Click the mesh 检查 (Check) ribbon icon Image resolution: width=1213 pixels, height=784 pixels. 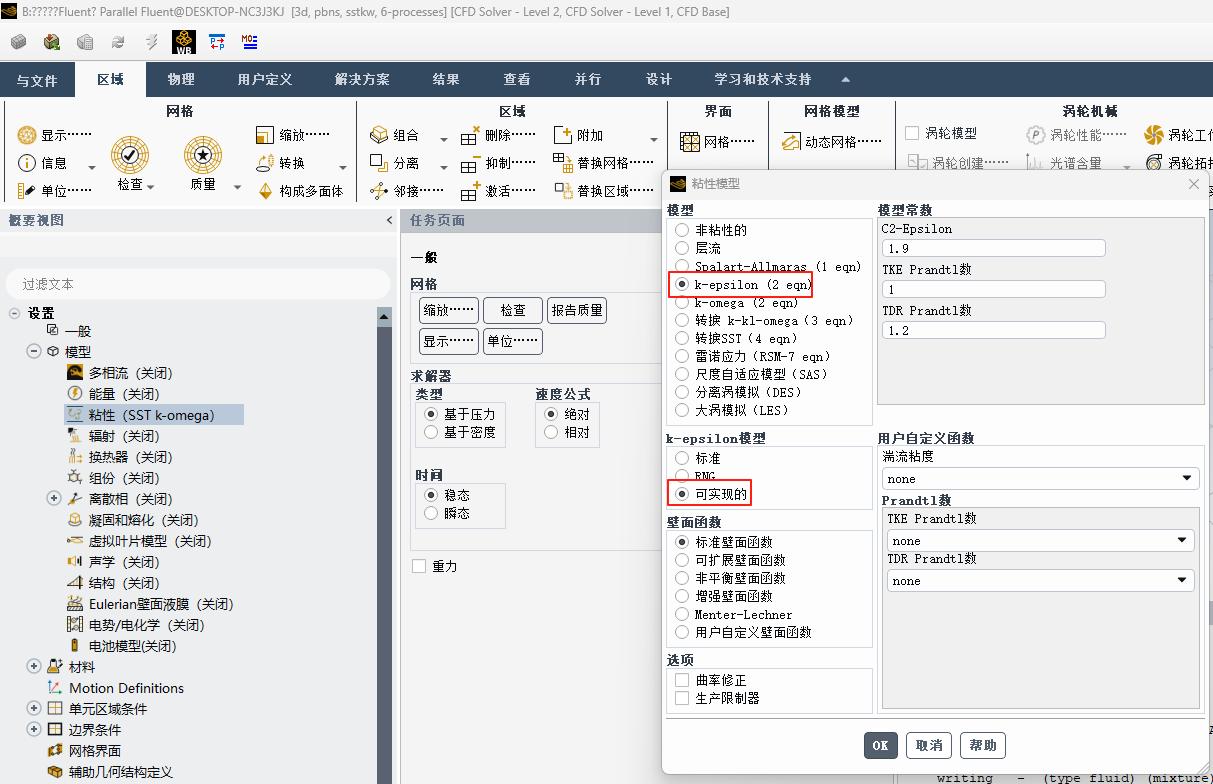coord(130,155)
